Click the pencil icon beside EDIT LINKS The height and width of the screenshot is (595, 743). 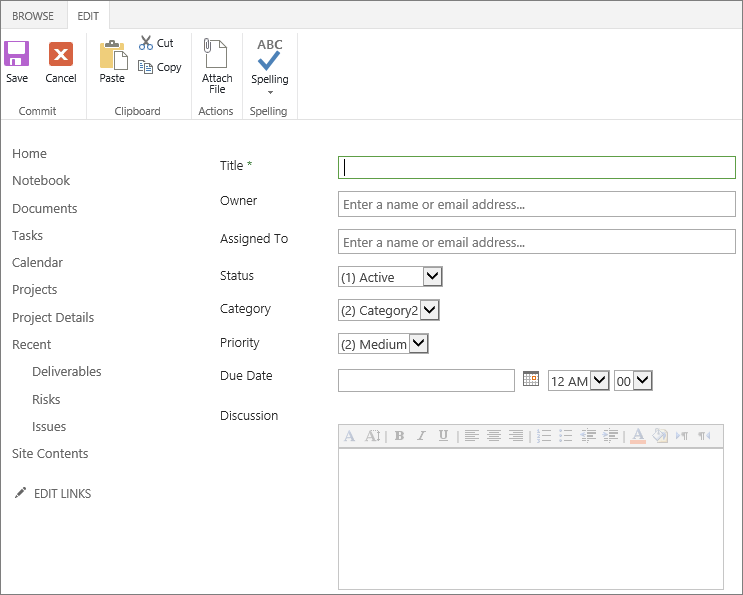20,493
